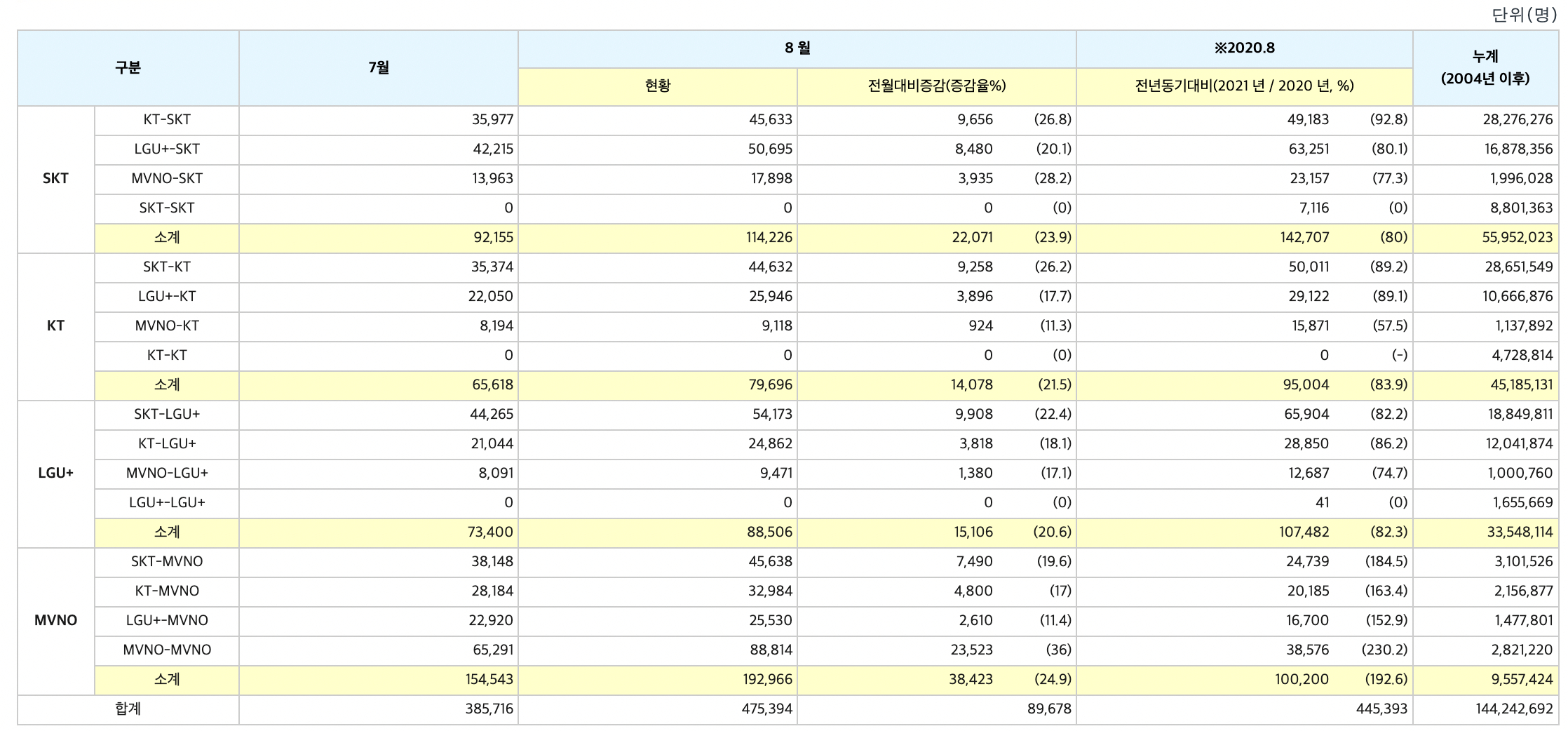Click the 누계 (2004년 이후) header
1568x731 pixels.
click(x=1486, y=68)
